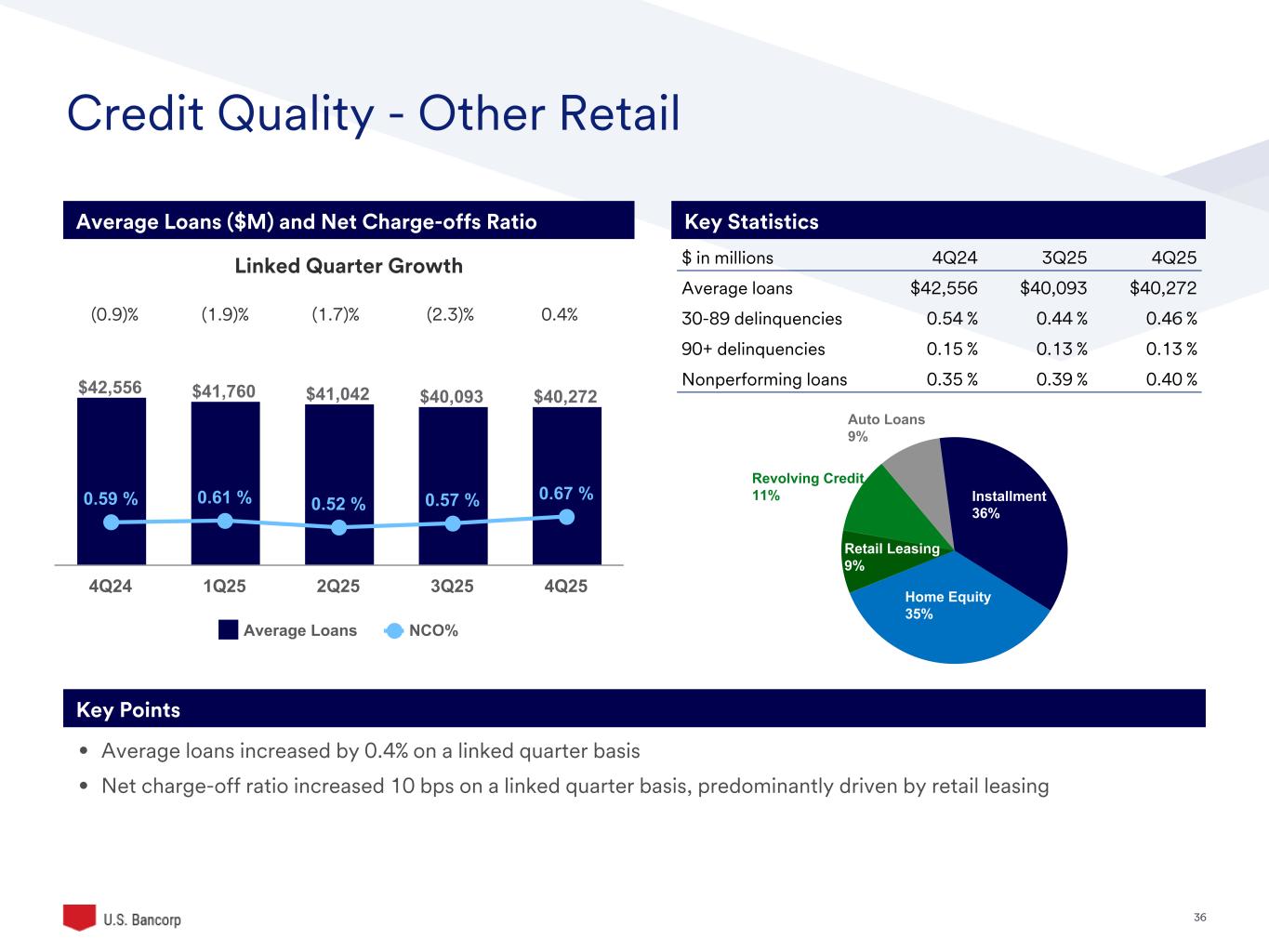The width and height of the screenshot is (1269, 952).
Task: Click the 4Q25 NCO data point 0.67 %
Action: (x=567, y=517)
